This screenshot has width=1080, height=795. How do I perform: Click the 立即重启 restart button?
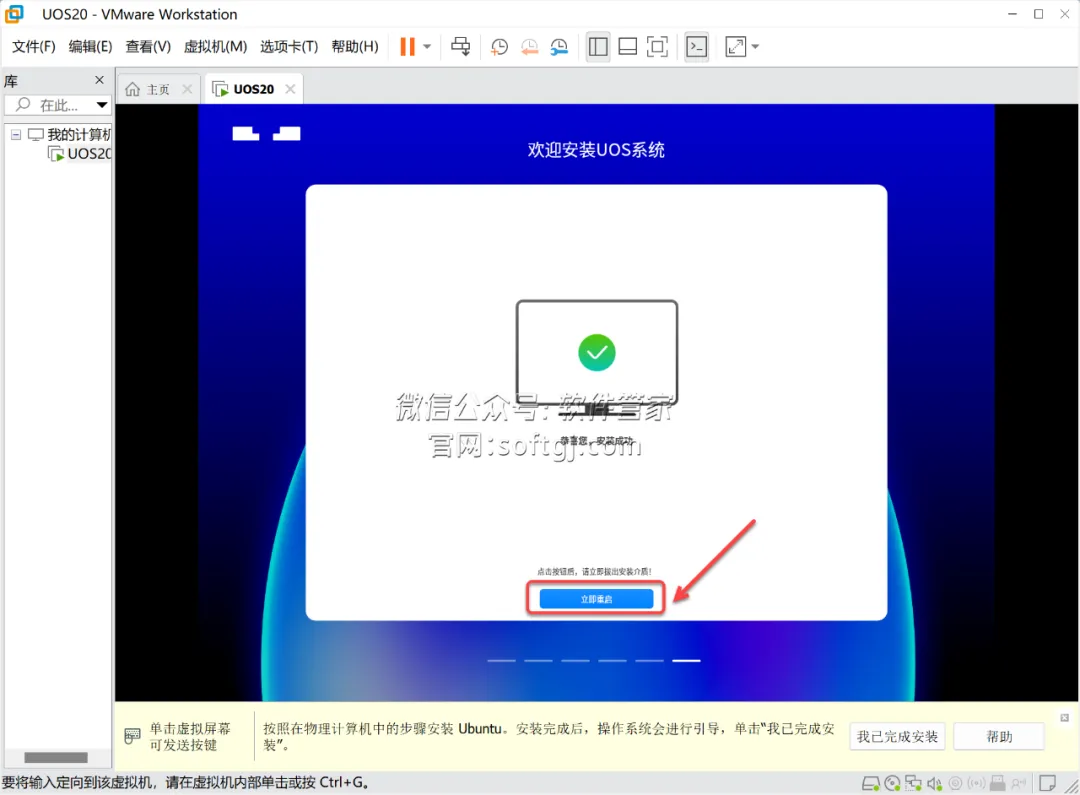596,599
